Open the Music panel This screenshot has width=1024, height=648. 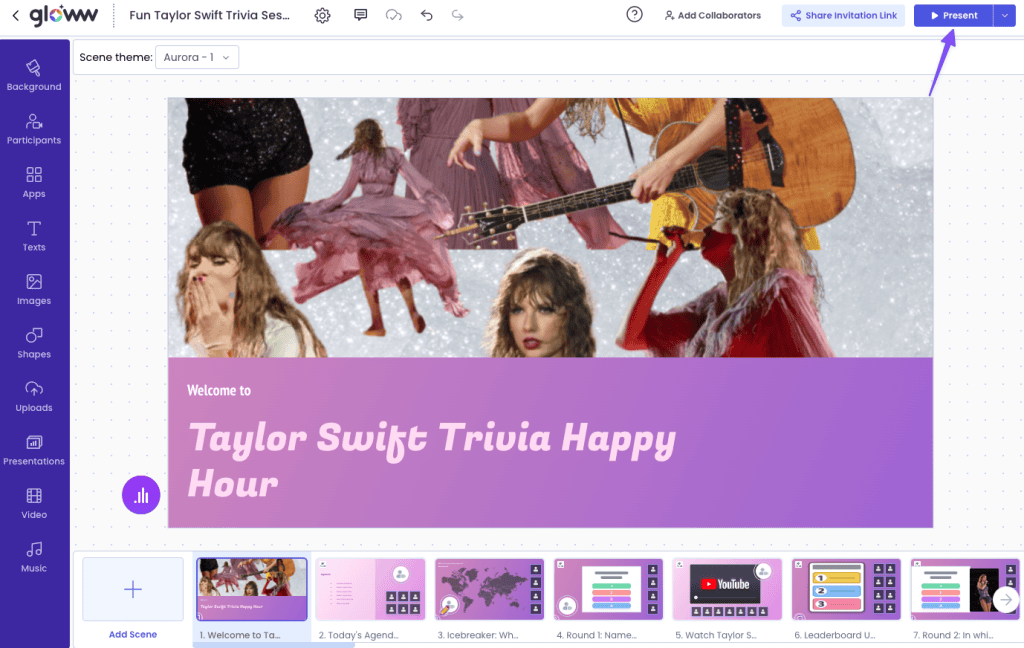coord(34,557)
